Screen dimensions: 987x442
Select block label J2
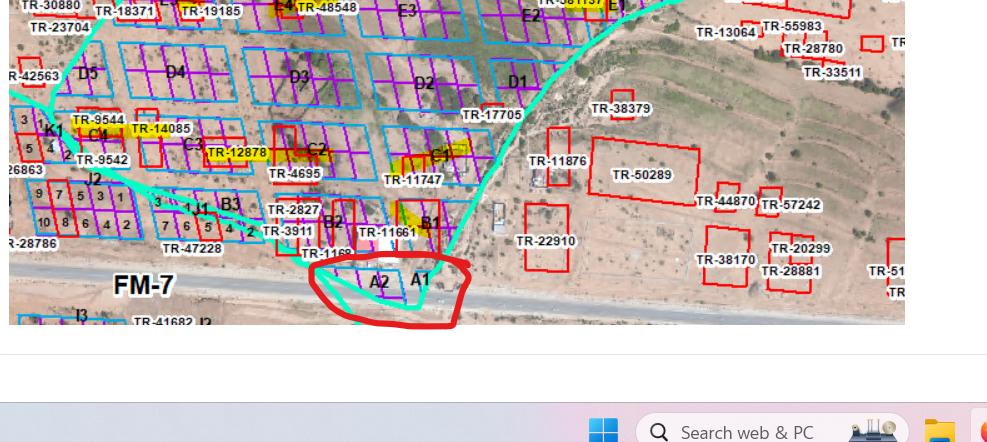(93, 179)
